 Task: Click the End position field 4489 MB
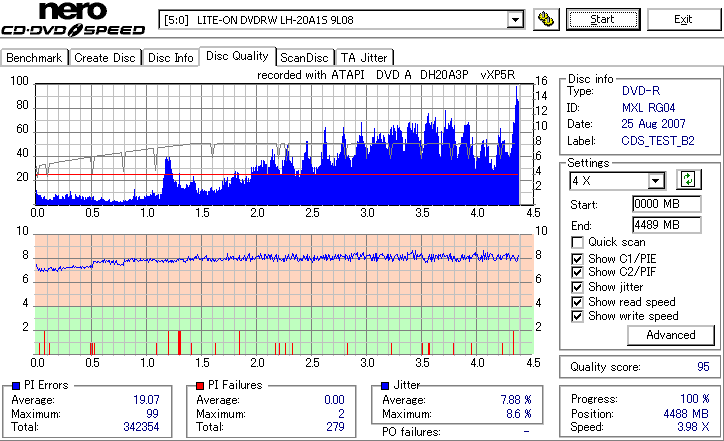point(667,225)
